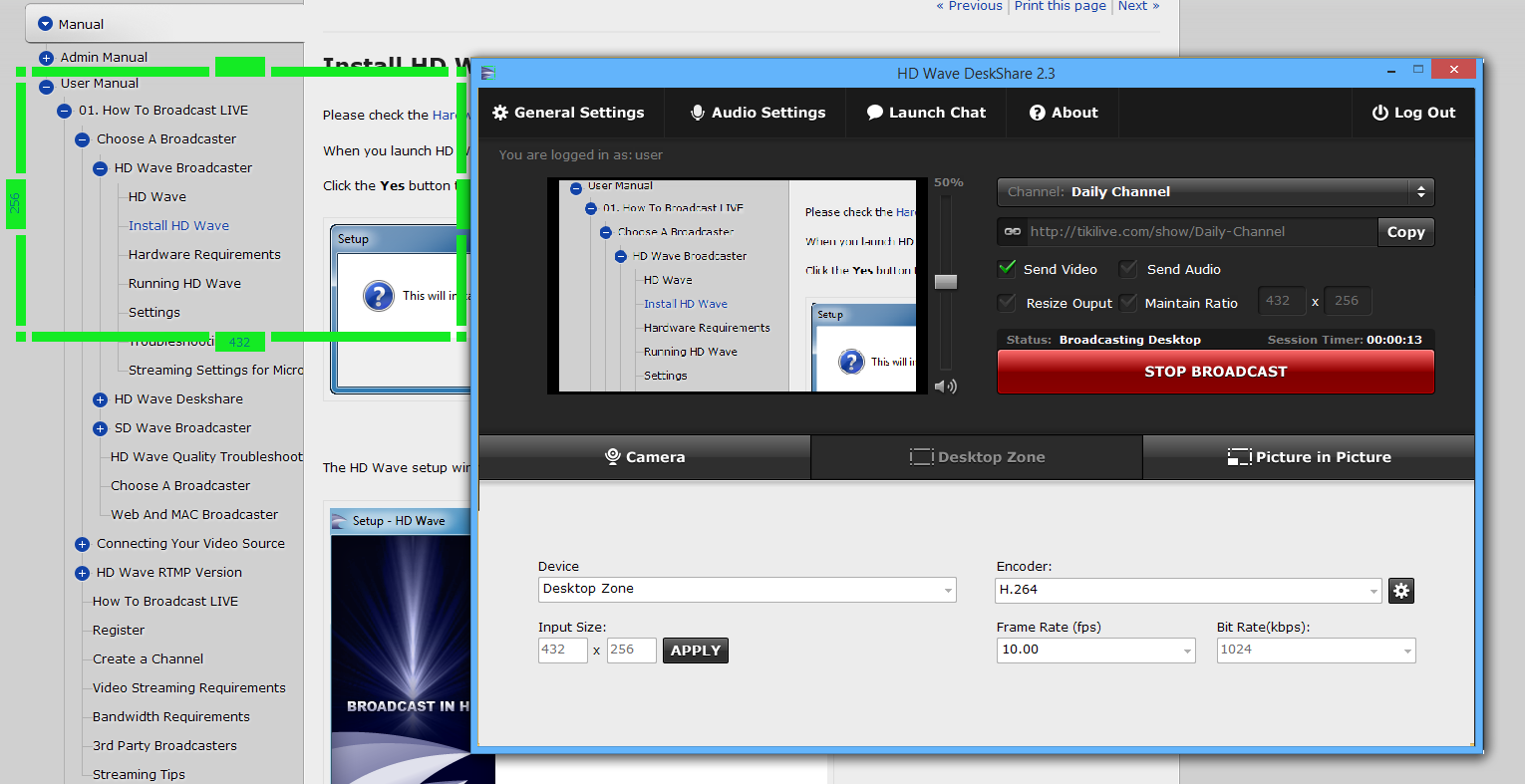Open Create a Channel manual entry
Viewport: 1525px width, 784px height.
(x=148, y=659)
